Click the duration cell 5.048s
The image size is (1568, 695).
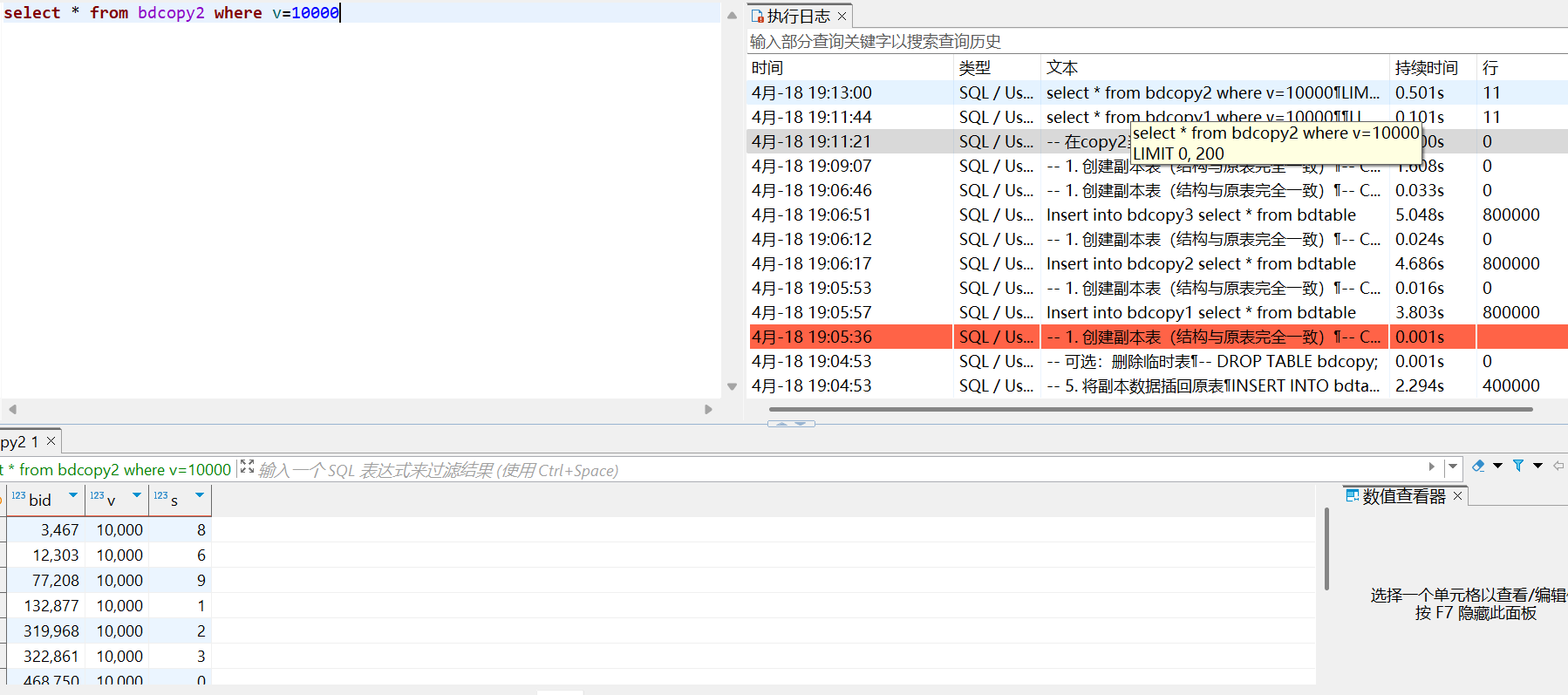coord(1420,215)
